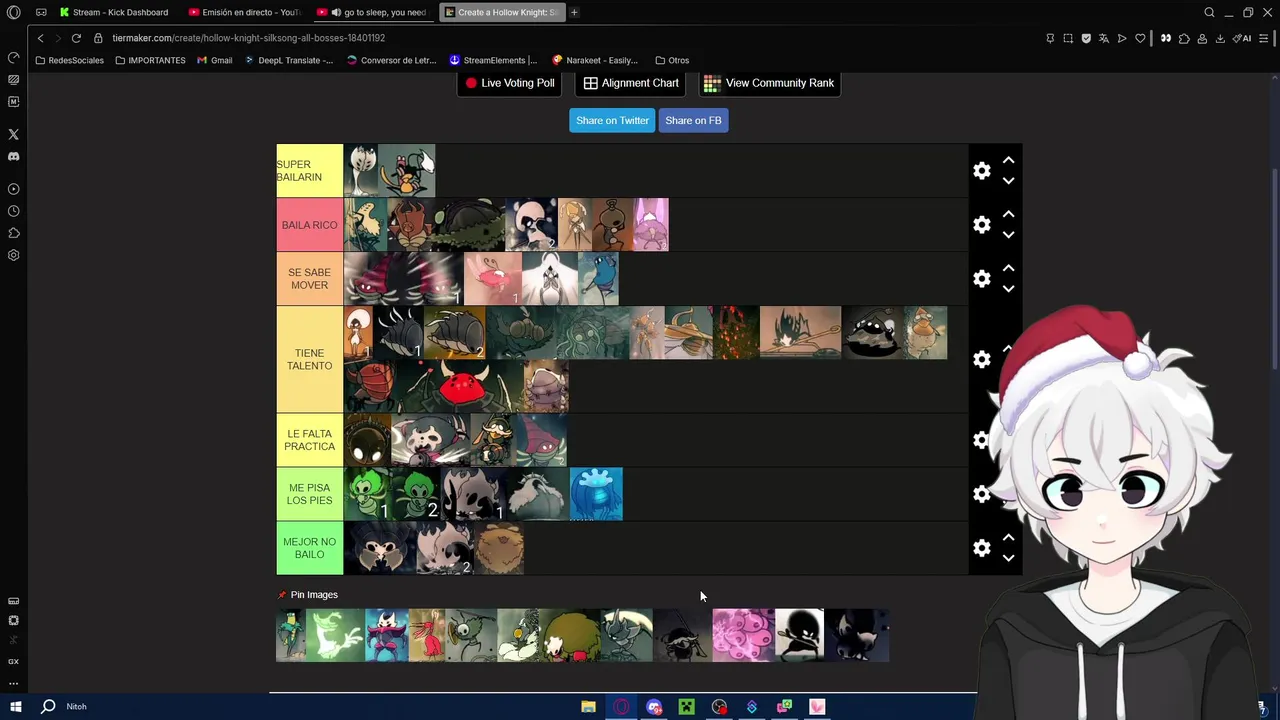Viewport: 1280px width, 720px height.
Task: Open Otros bookmark folder
Action: pyautogui.click(x=672, y=60)
